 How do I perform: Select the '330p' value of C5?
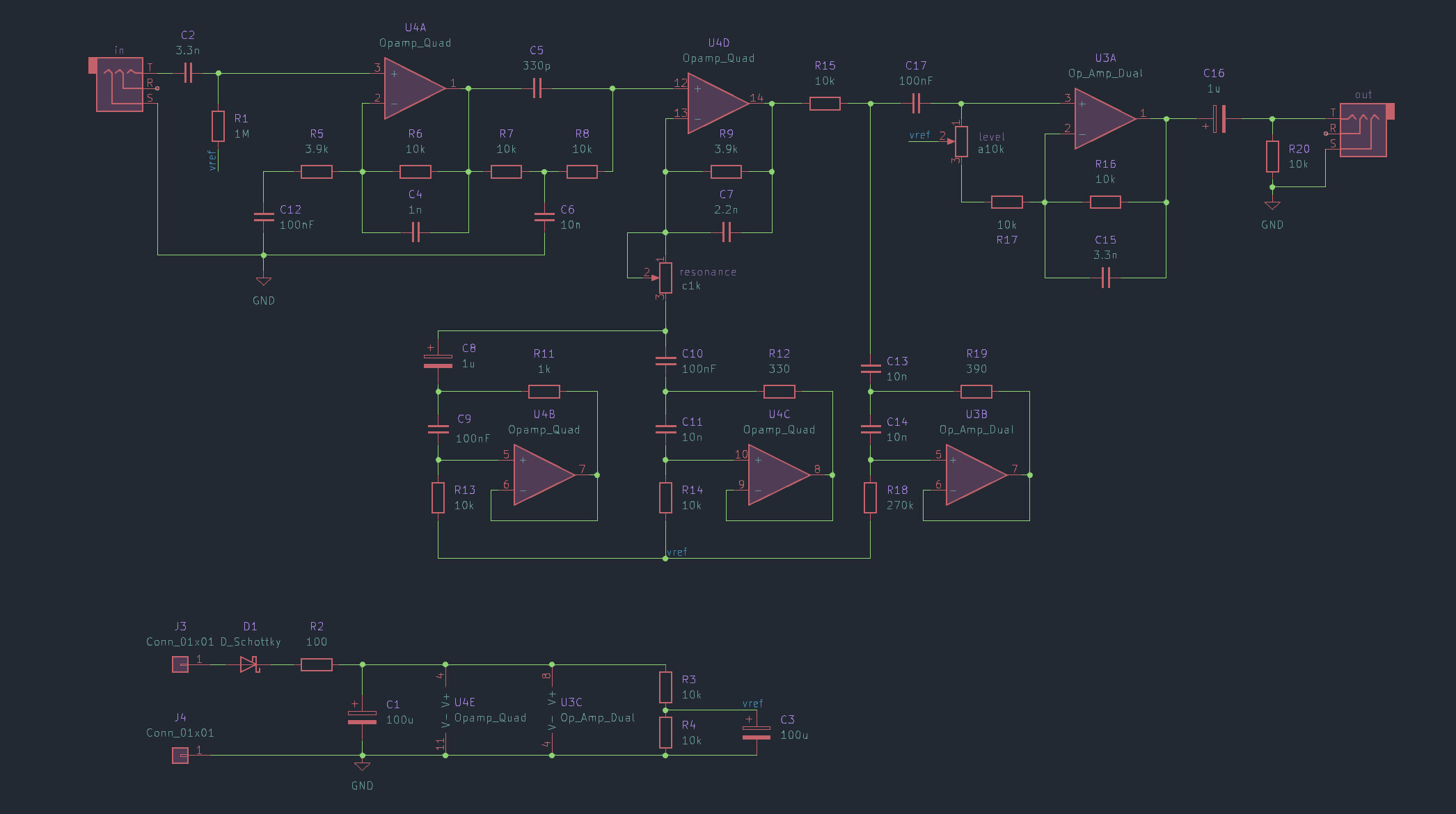click(x=537, y=65)
